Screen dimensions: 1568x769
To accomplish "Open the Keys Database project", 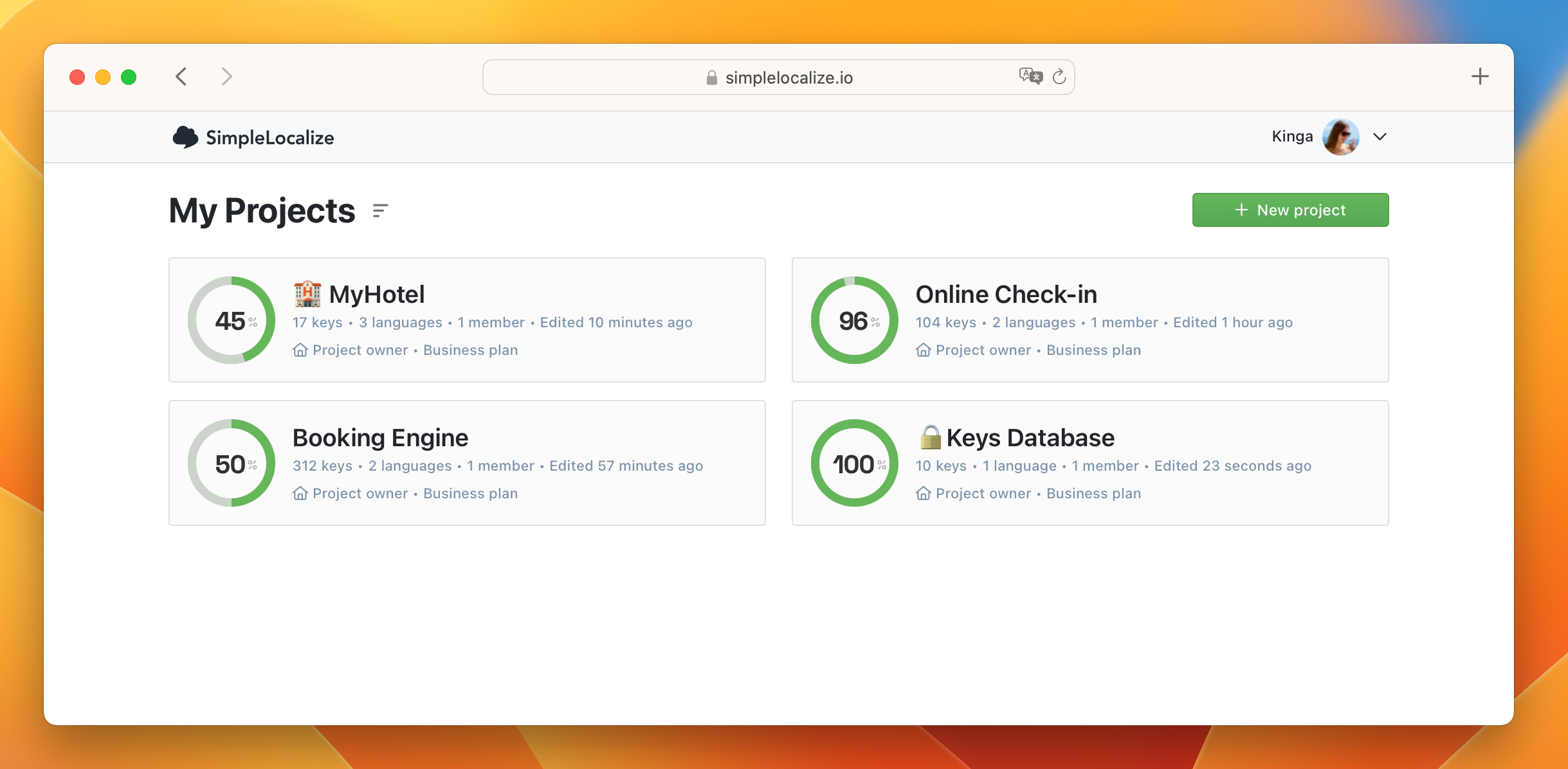I will pyautogui.click(x=1090, y=463).
